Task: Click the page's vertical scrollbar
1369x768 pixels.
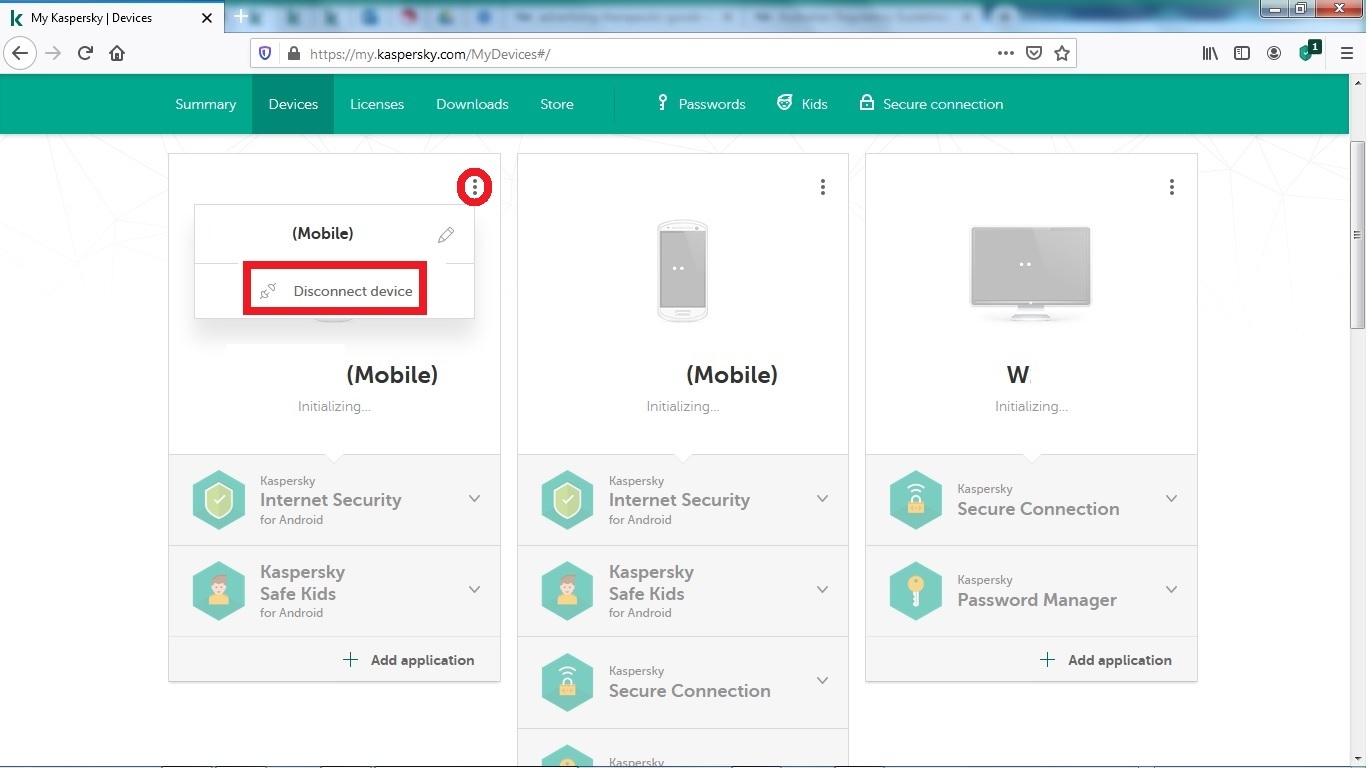Action: (1357, 235)
